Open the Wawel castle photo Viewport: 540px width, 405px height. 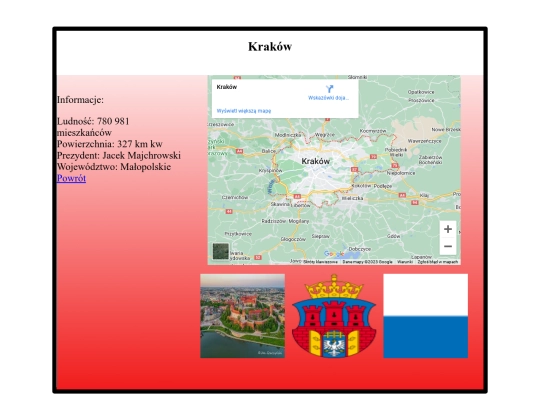click(x=242, y=316)
